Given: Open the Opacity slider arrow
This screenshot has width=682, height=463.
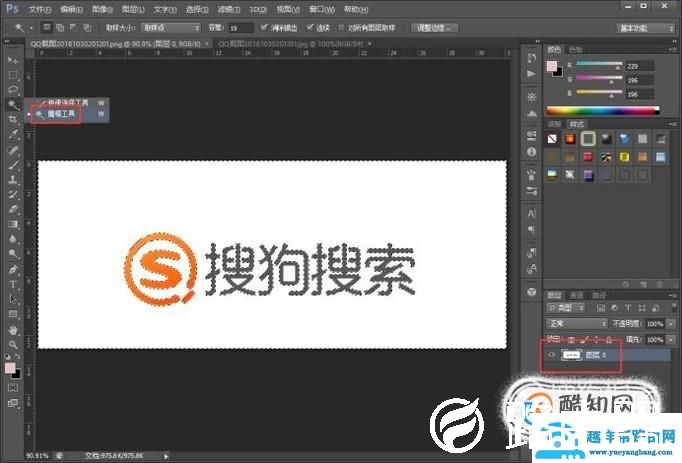Looking at the screenshot, I should pyautogui.click(x=671, y=324).
